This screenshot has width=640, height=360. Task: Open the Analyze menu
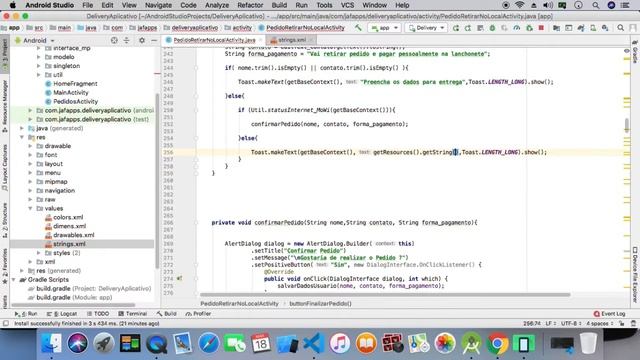tap(217, 5)
